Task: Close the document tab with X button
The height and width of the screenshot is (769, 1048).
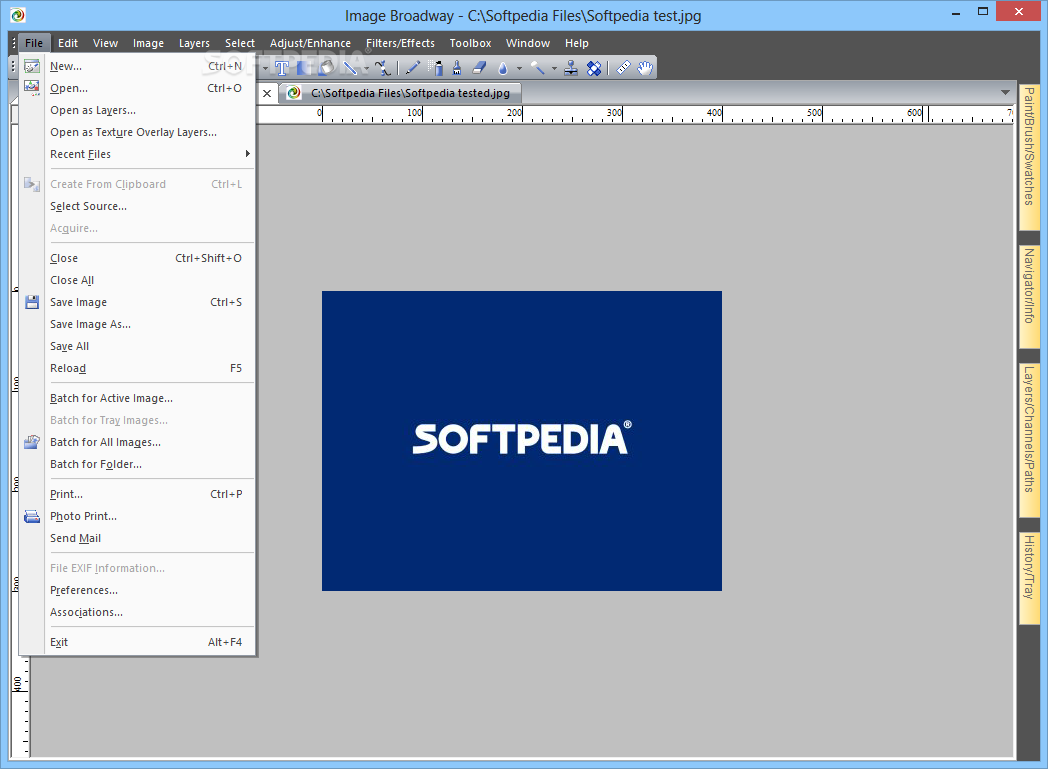Action: (267, 93)
